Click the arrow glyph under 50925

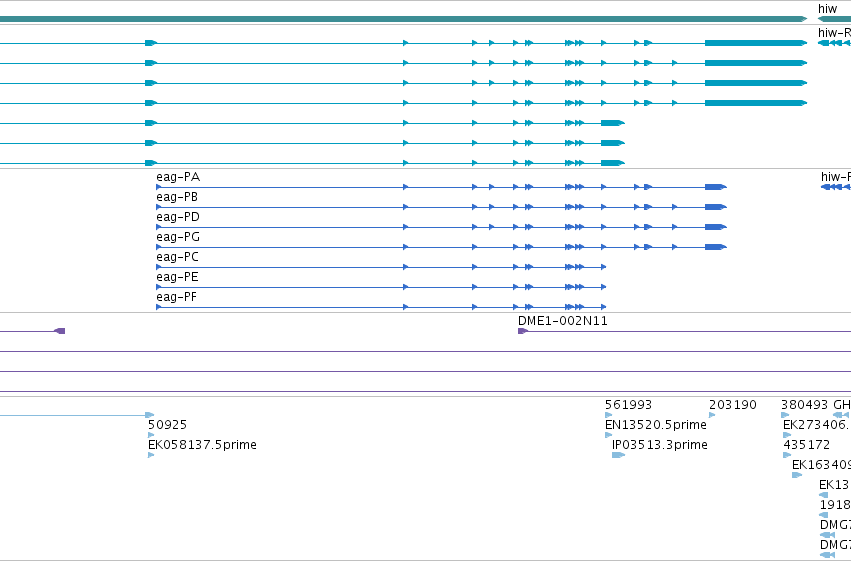[x=151, y=435]
